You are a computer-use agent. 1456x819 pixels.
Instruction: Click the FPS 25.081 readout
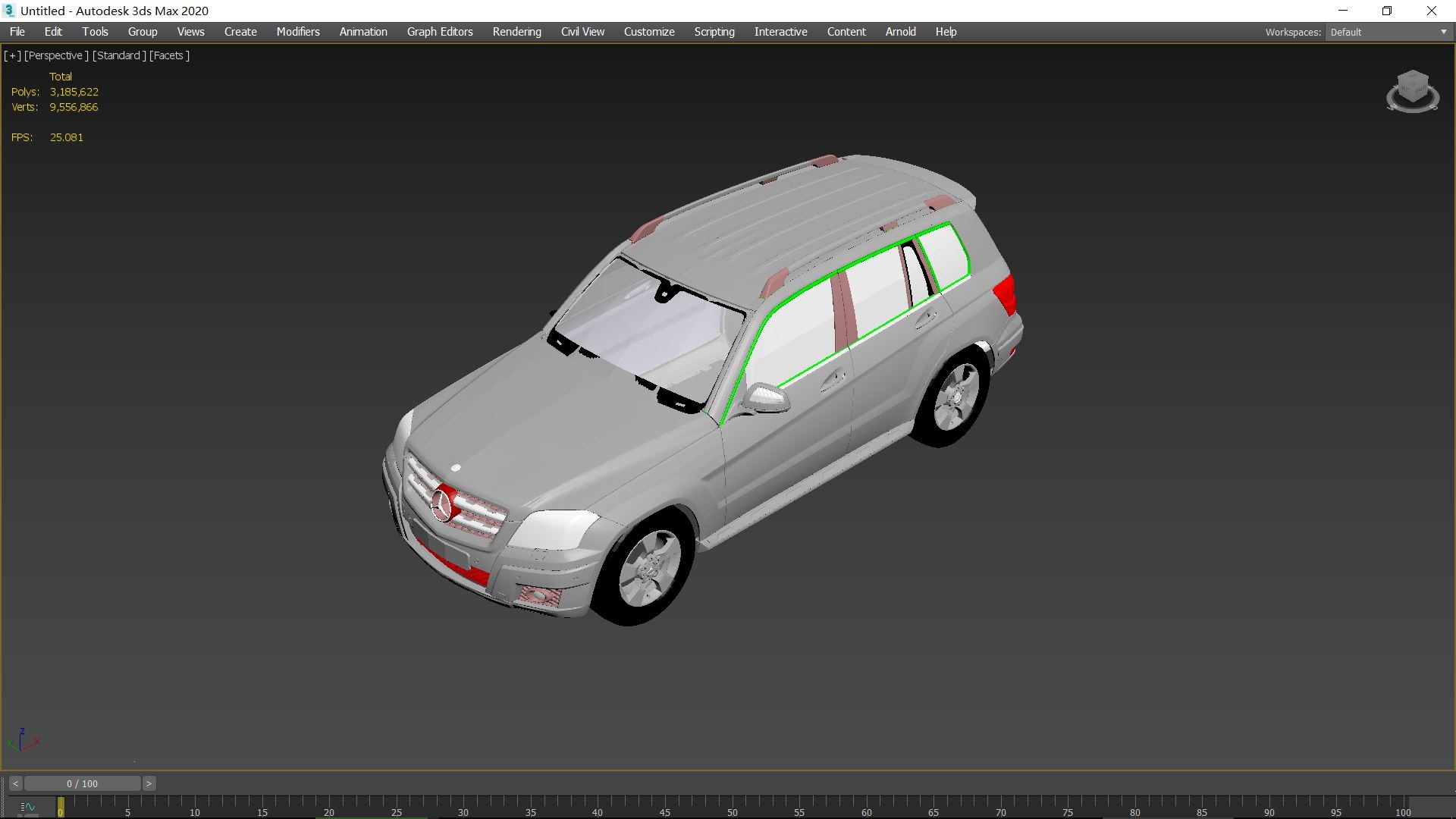[47, 137]
